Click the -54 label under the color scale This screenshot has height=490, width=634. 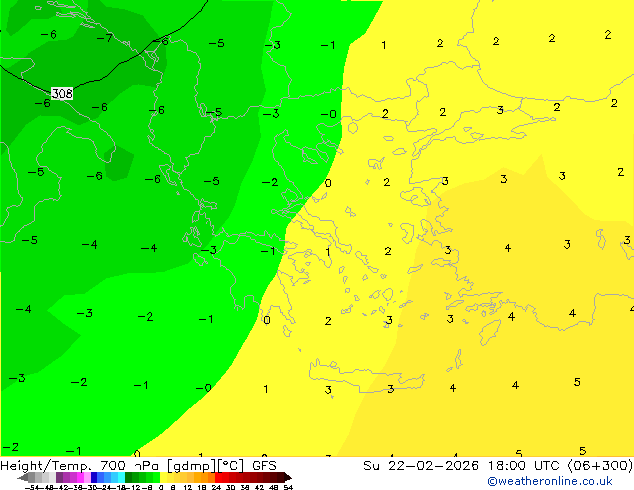32,488
